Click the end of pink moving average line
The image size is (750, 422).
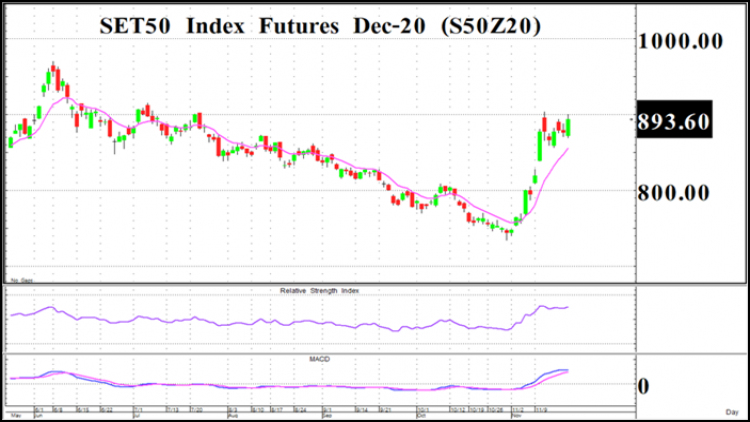[567, 149]
